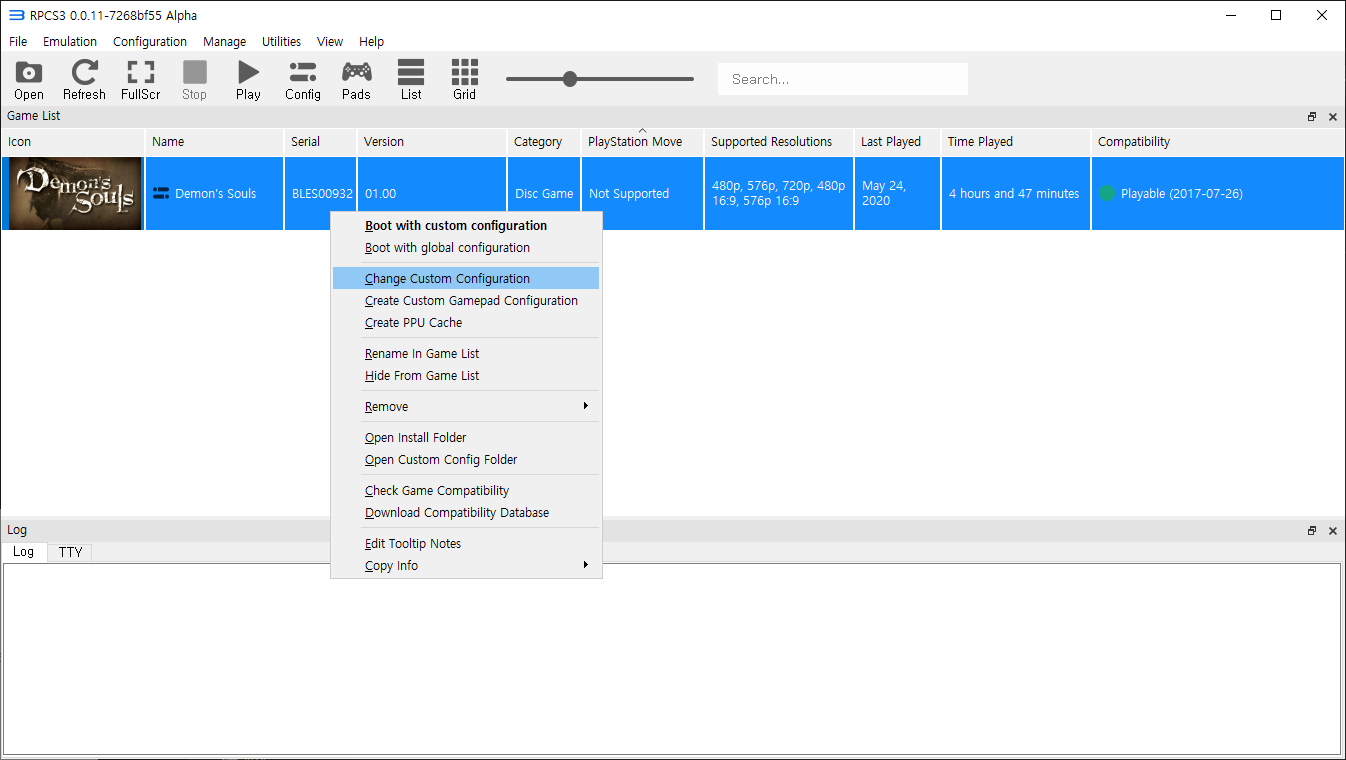Open the File menu

(x=18, y=42)
